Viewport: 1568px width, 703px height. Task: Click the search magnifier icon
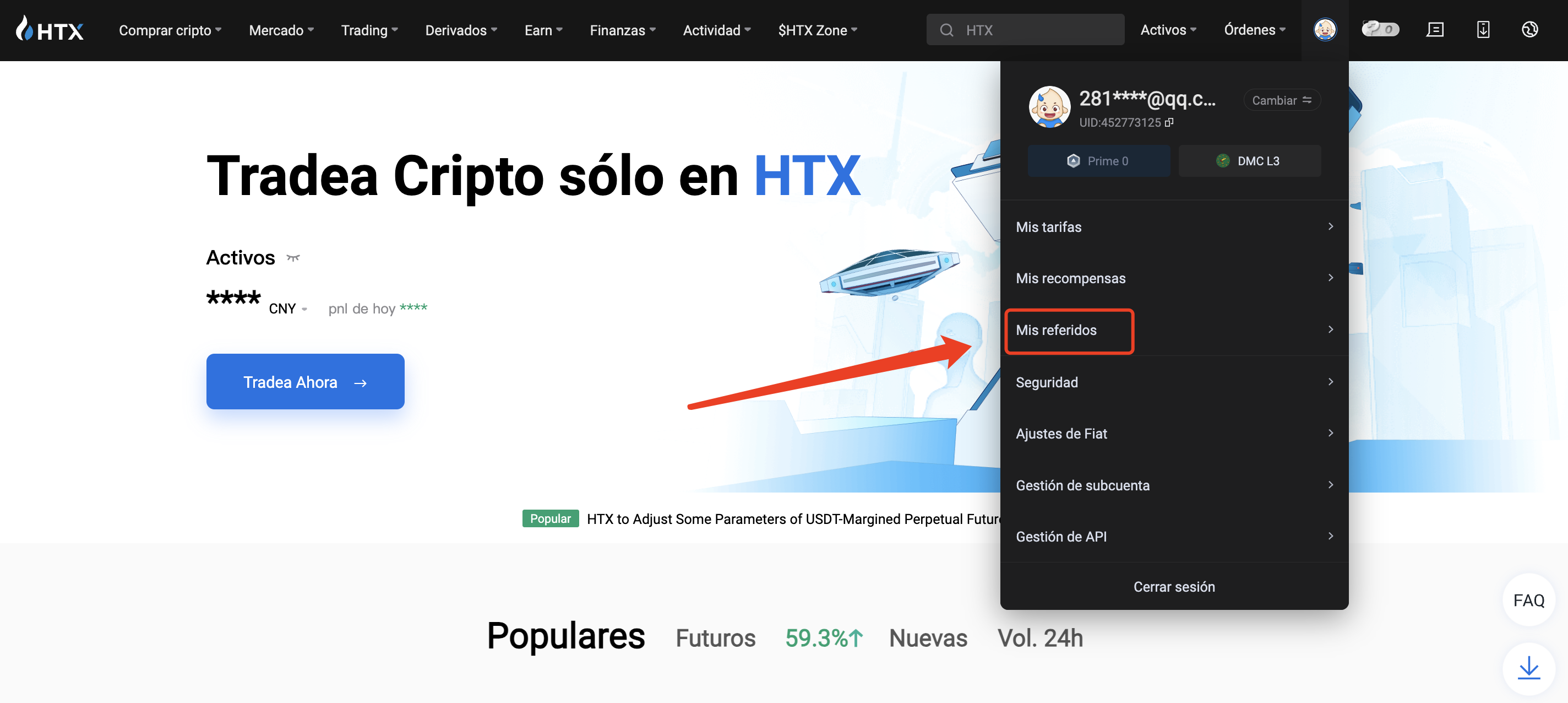(x=946, y=30)
